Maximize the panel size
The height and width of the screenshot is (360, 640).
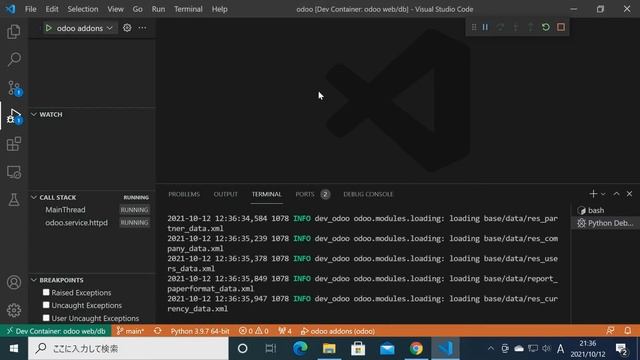pyautogui.click(x=616, y=194)
